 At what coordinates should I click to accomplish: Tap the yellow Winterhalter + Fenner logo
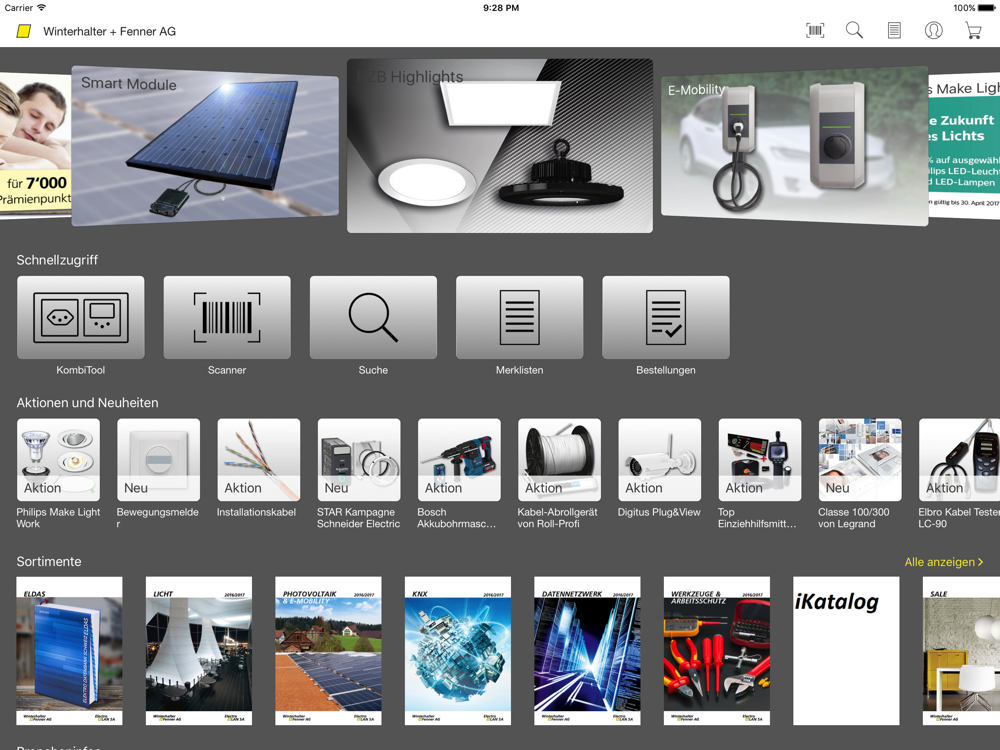tap(24, 31)
